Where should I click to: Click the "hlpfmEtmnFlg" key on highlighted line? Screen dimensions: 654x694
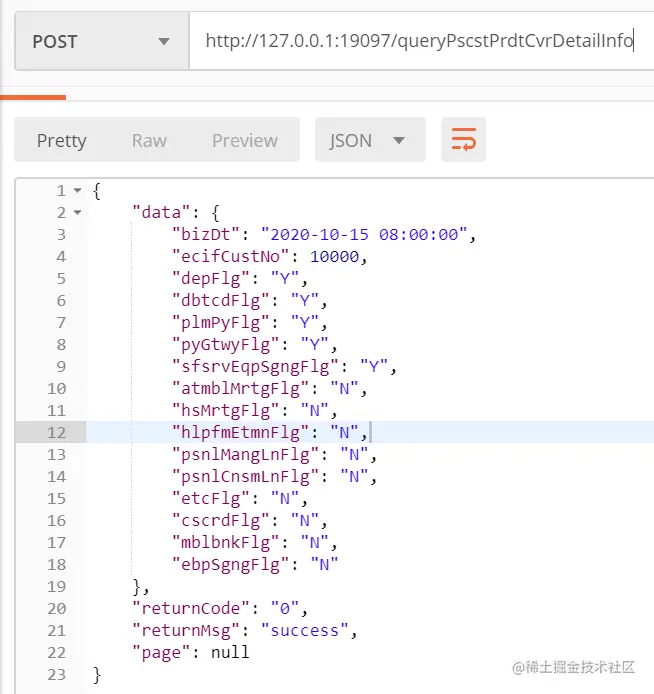[x=240, y=432]
